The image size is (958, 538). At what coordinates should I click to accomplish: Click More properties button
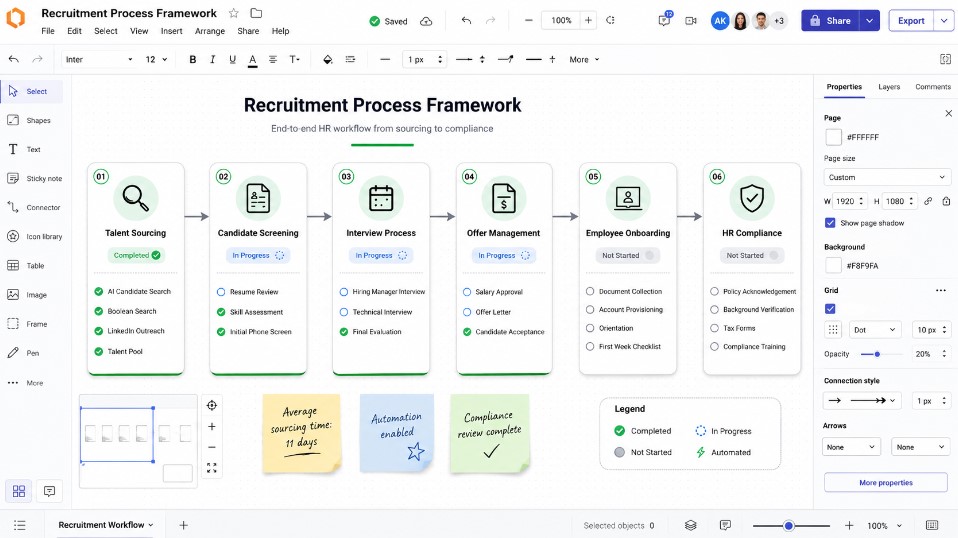point(885,482)
